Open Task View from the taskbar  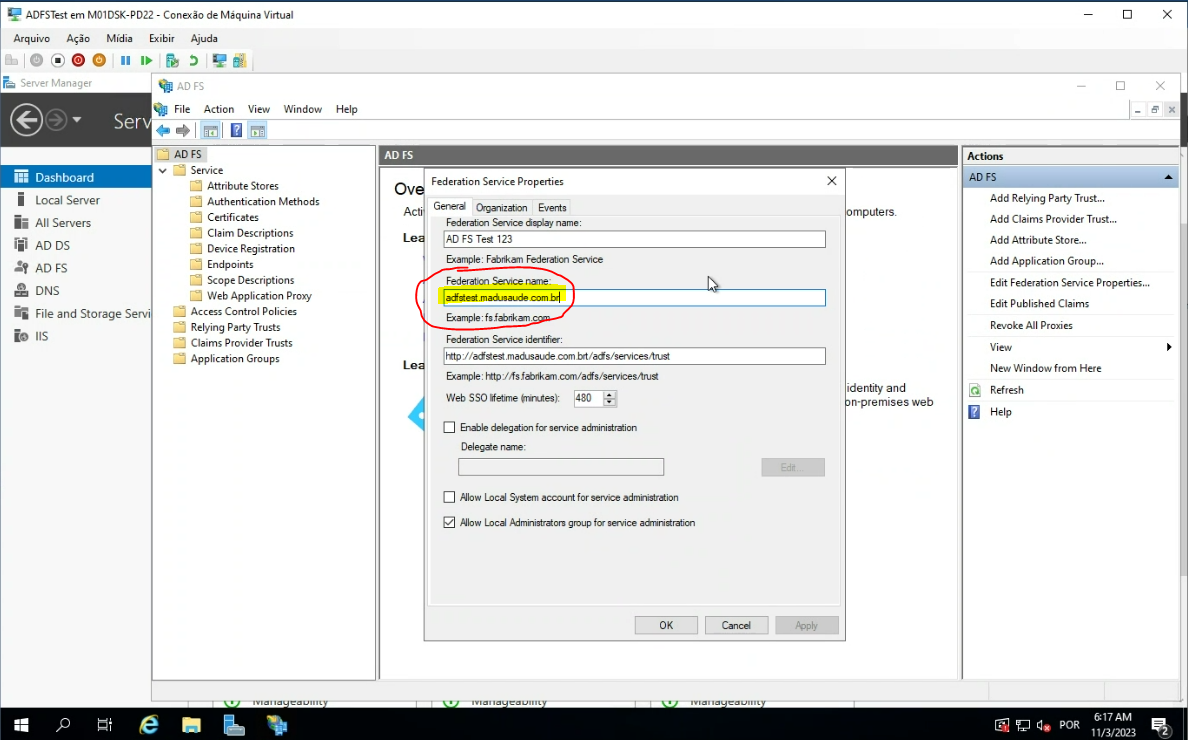click(105, 725)
